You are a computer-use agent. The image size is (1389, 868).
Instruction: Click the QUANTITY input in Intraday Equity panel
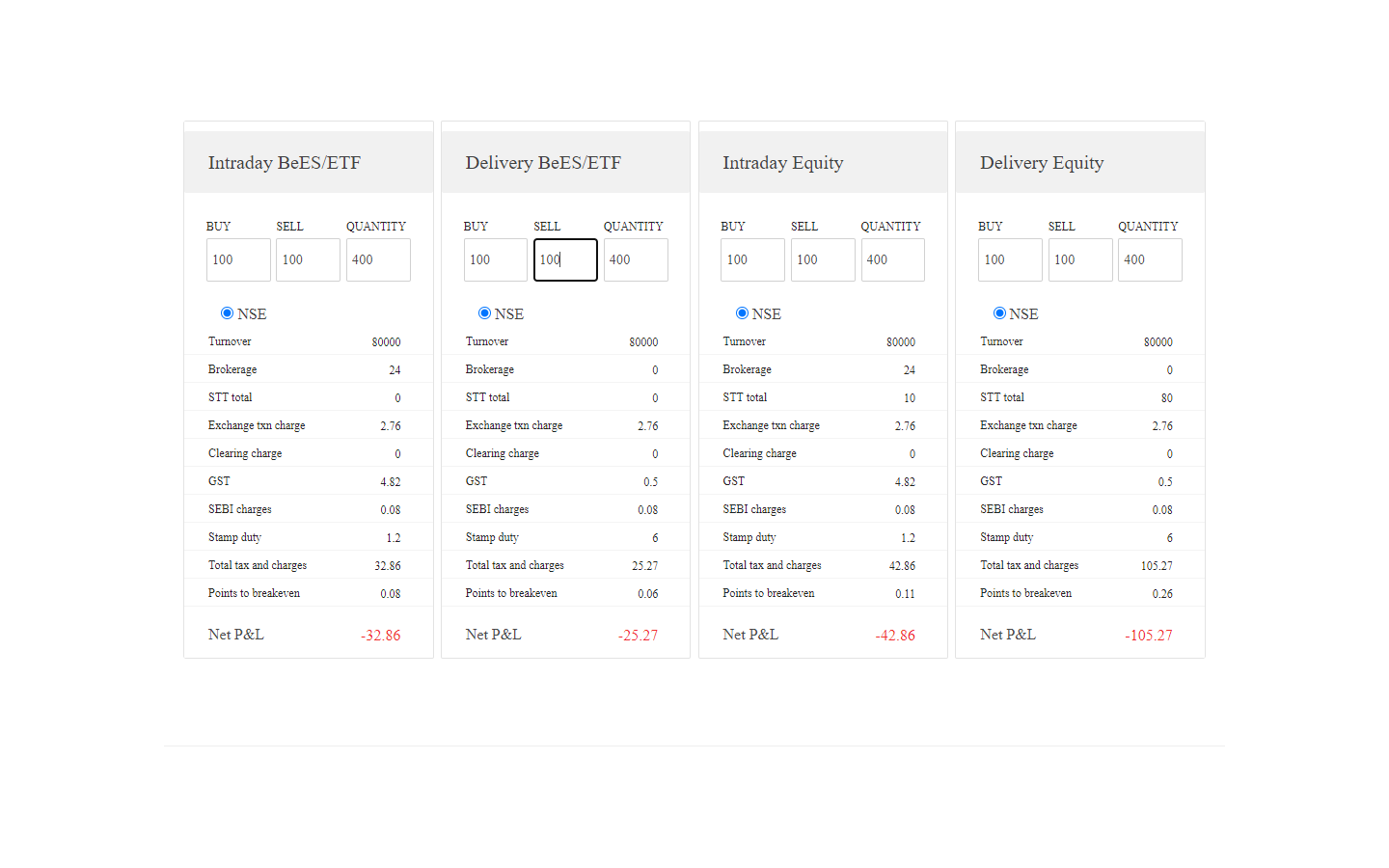coord(892,259)
